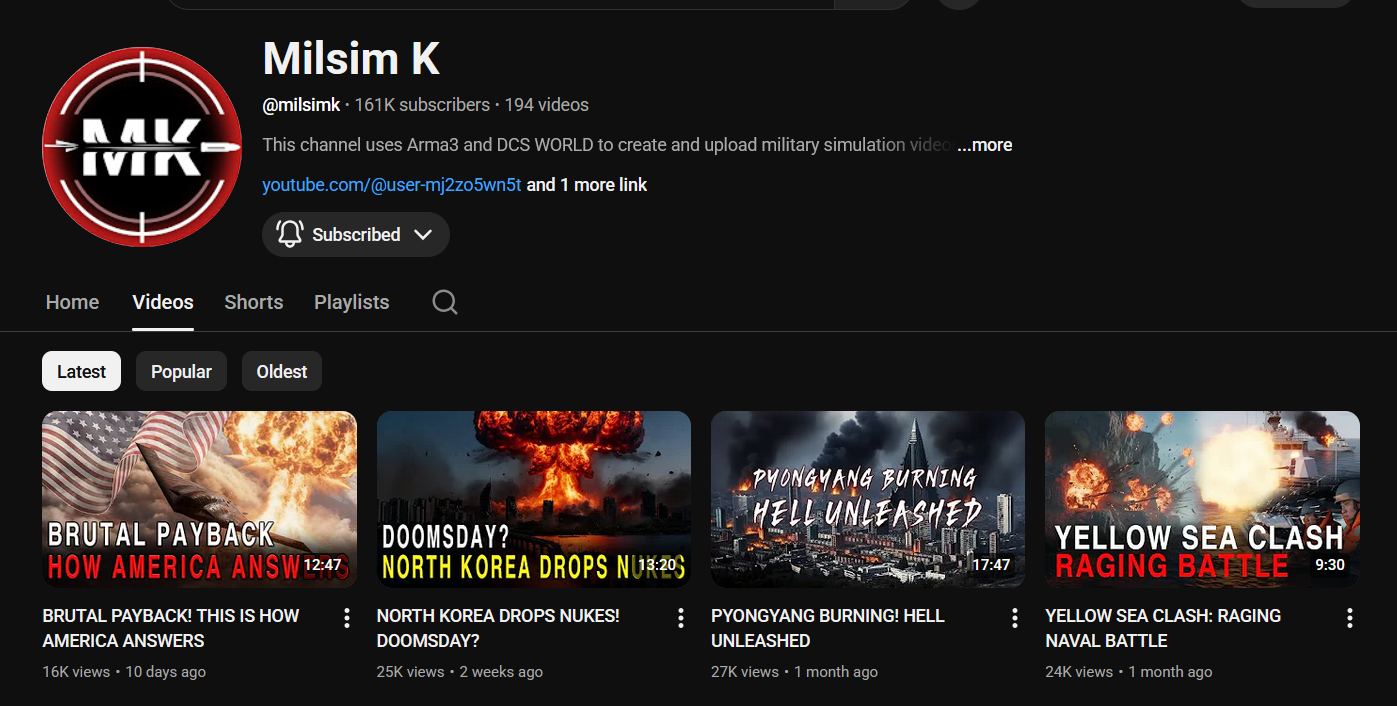
Task: Open options menu for YELLOW SEA CLASH video
Action: tap(1349, 618)
